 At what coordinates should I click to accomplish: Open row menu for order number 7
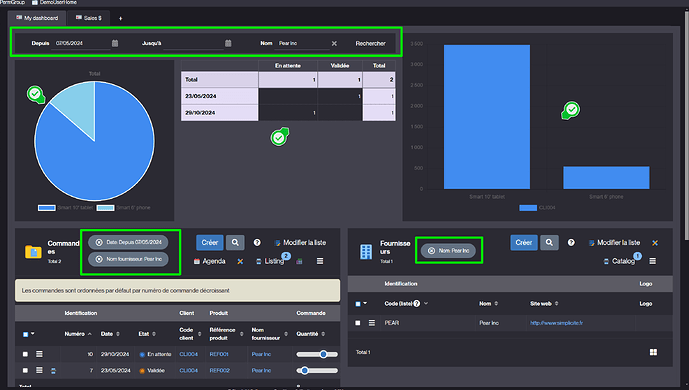coord(39,370)
